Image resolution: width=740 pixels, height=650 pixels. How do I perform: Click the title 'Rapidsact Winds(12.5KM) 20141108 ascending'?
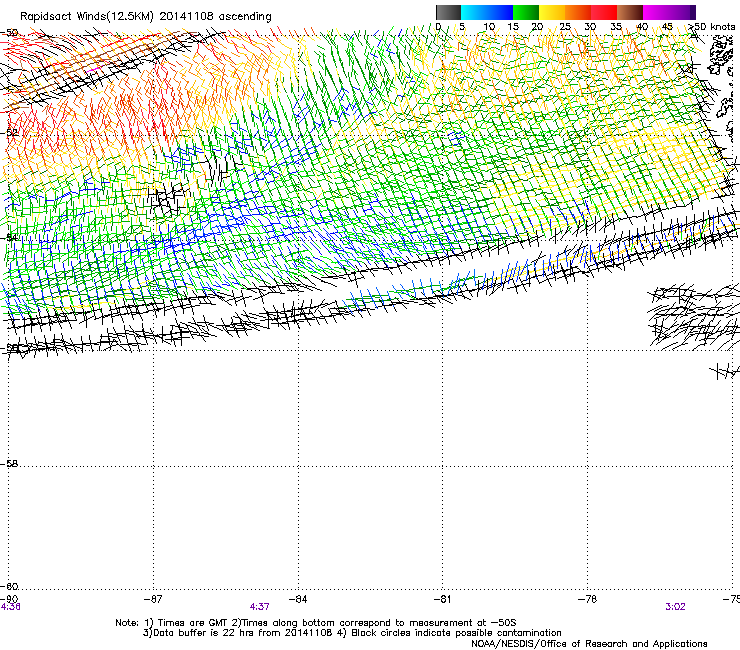[146, 16]
